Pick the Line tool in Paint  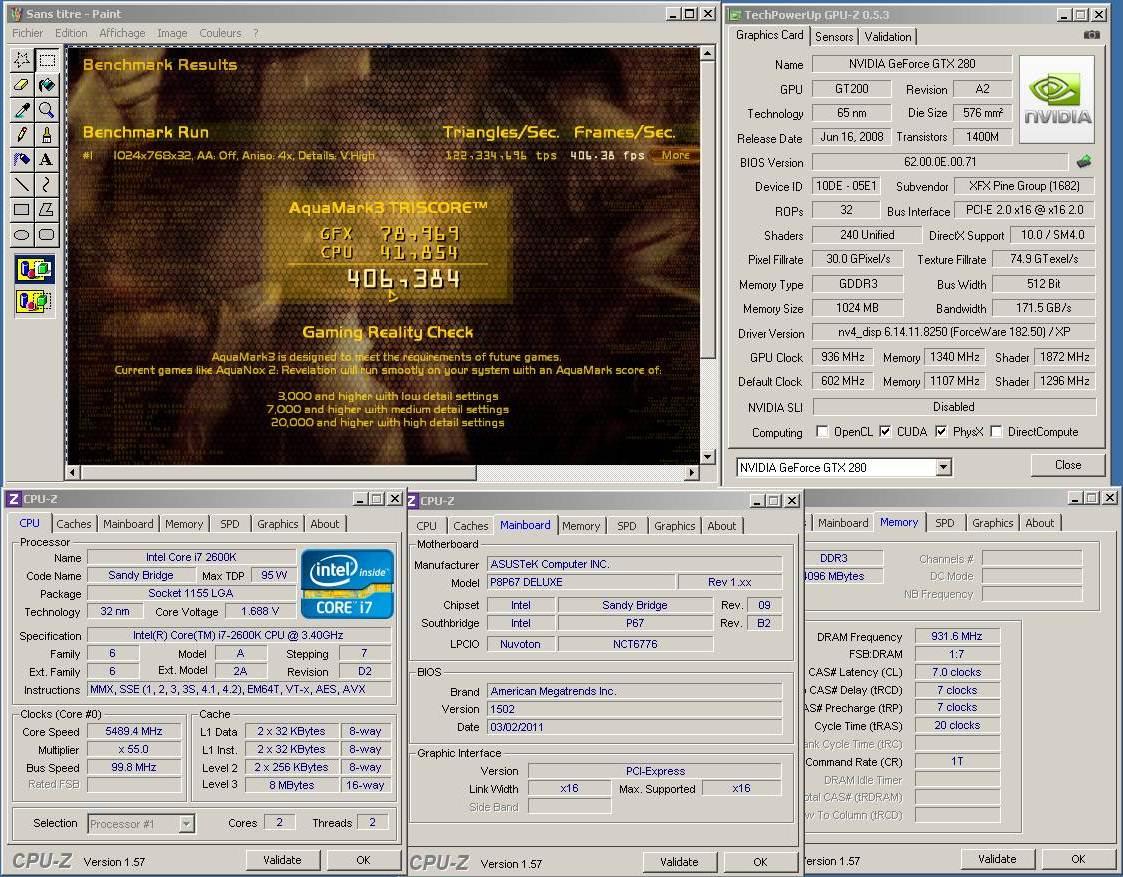pyautogui.click(x=21, y=184)
